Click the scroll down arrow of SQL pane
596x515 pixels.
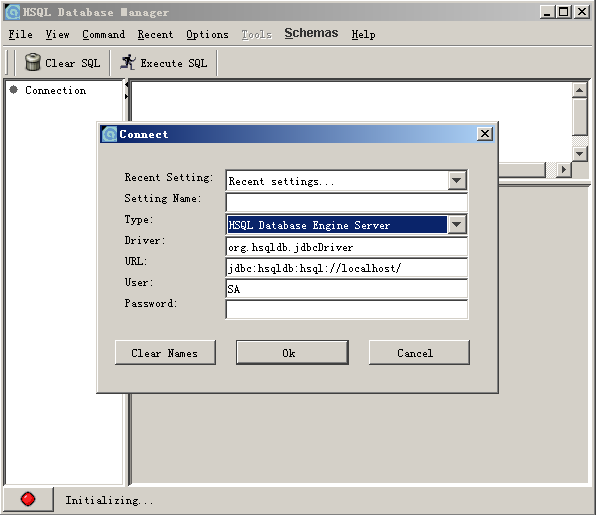click(x=580, y=154)
